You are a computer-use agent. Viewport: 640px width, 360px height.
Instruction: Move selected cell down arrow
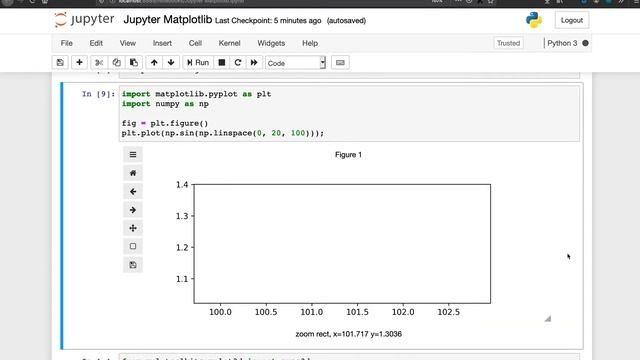pyautogui.click(x=171, y=62)
